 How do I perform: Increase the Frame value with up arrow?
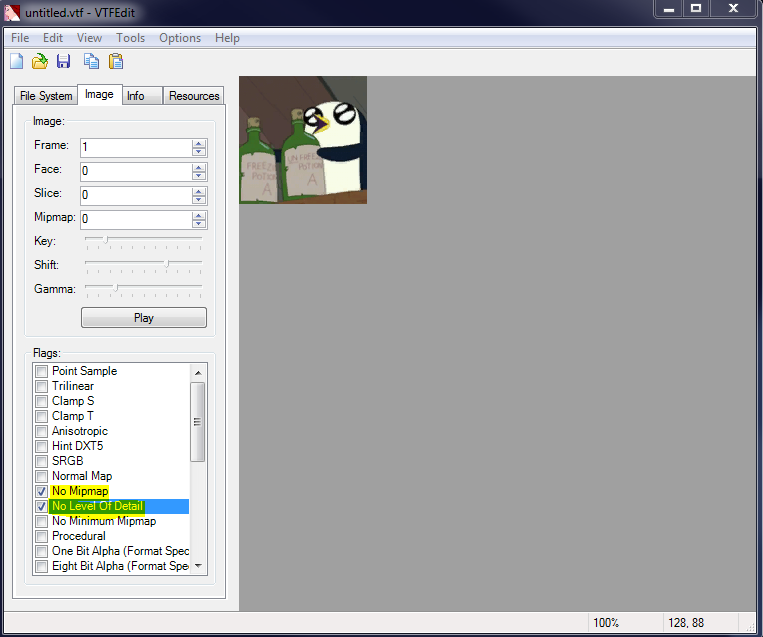199,143
